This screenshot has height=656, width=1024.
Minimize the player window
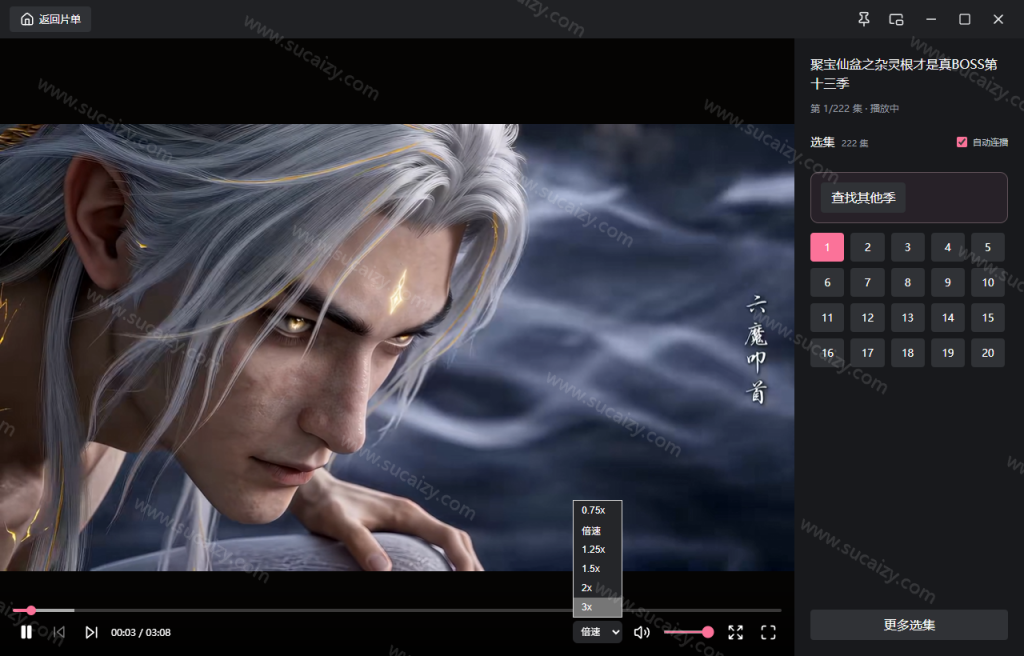click(931, 19)
